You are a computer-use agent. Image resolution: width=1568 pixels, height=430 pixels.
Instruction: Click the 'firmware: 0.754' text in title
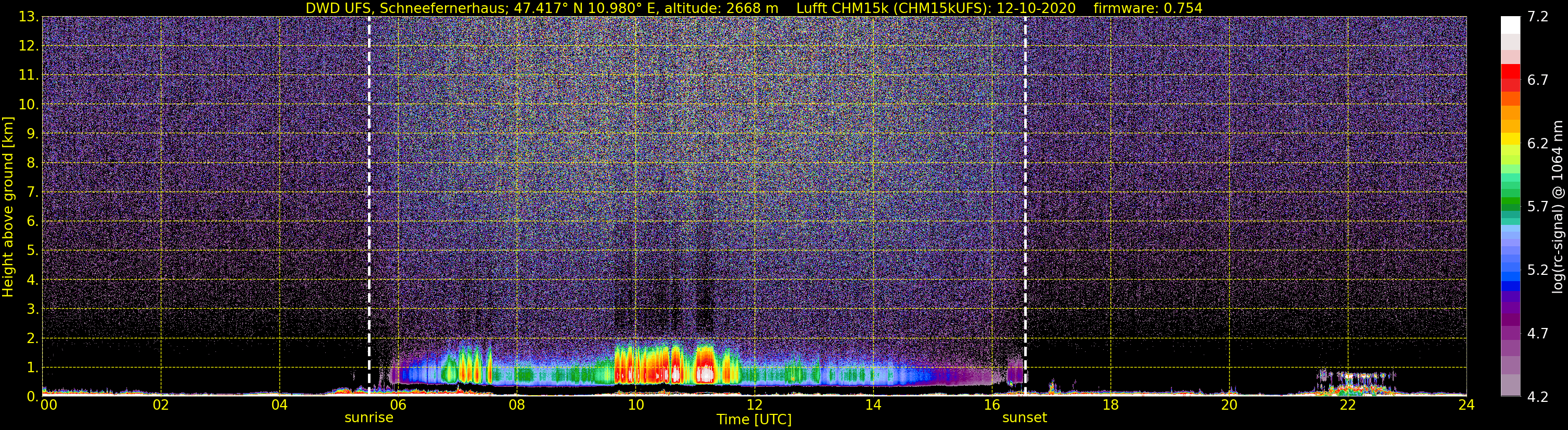(1148, 8)
